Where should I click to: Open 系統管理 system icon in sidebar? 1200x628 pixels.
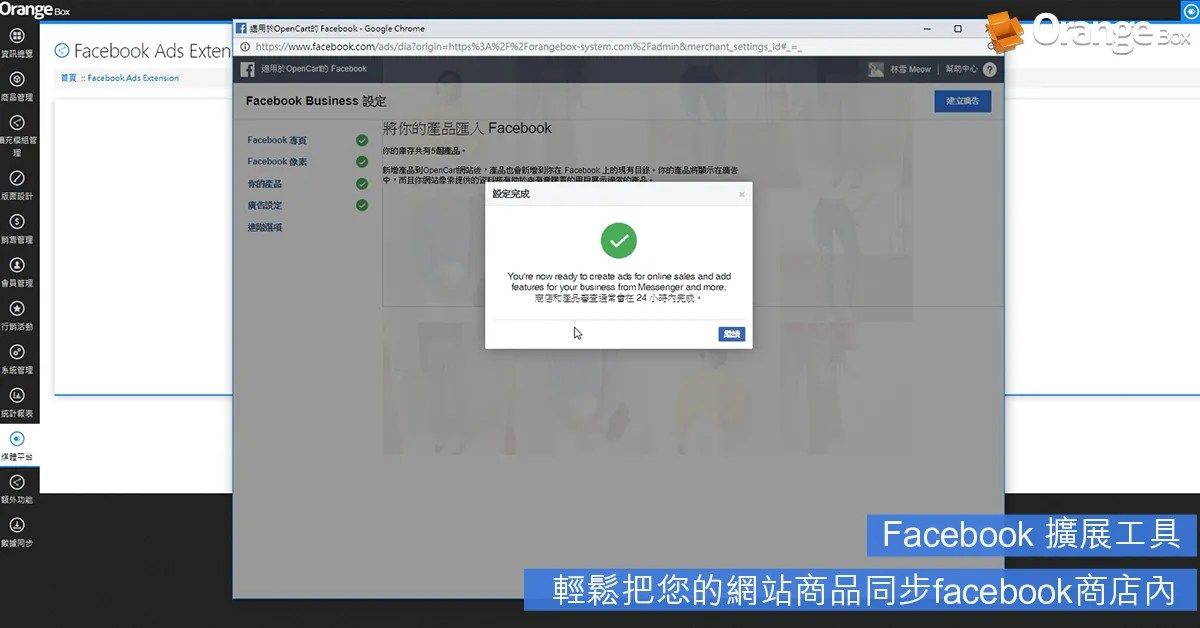coord(17,352)
